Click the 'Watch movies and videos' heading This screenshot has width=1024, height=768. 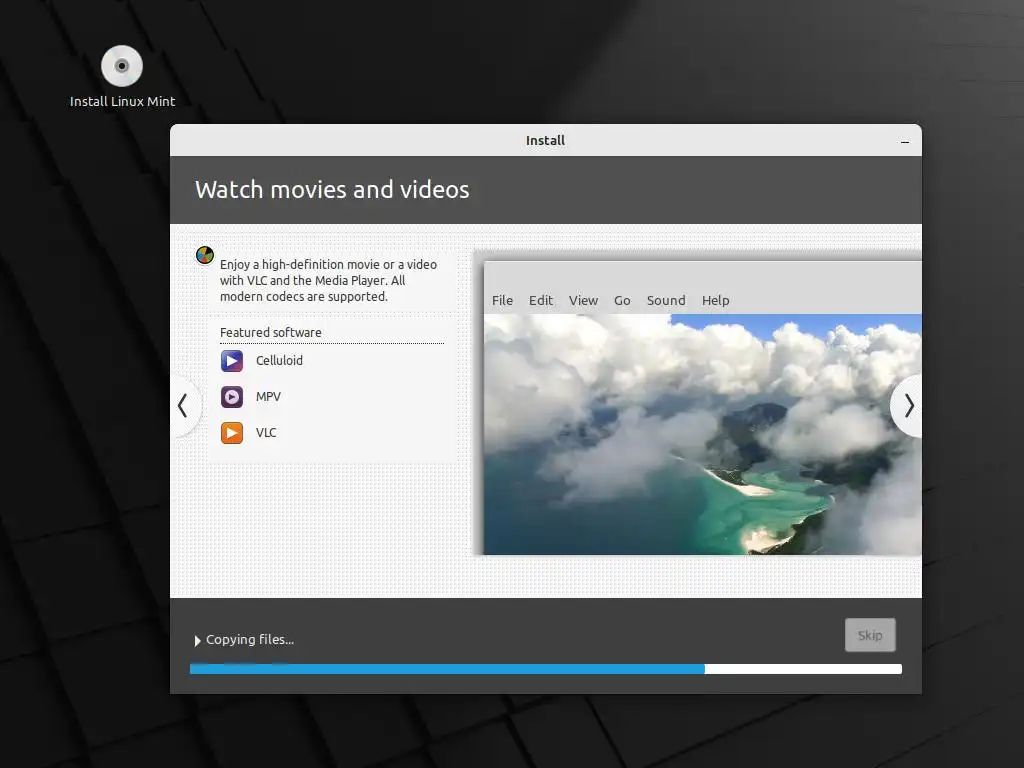(x=332, y=189)
